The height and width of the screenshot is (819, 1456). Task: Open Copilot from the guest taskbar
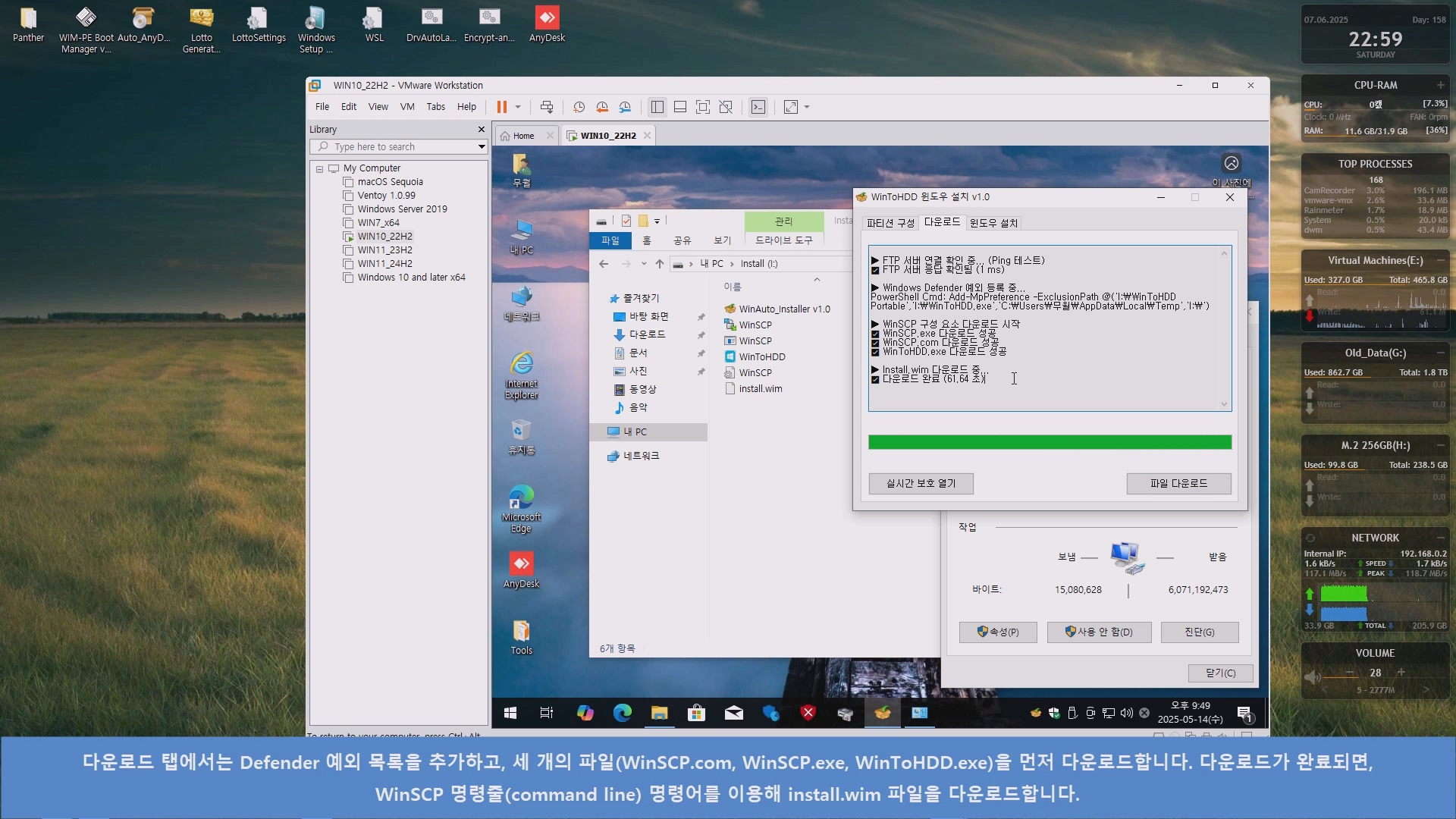(585, 713)
